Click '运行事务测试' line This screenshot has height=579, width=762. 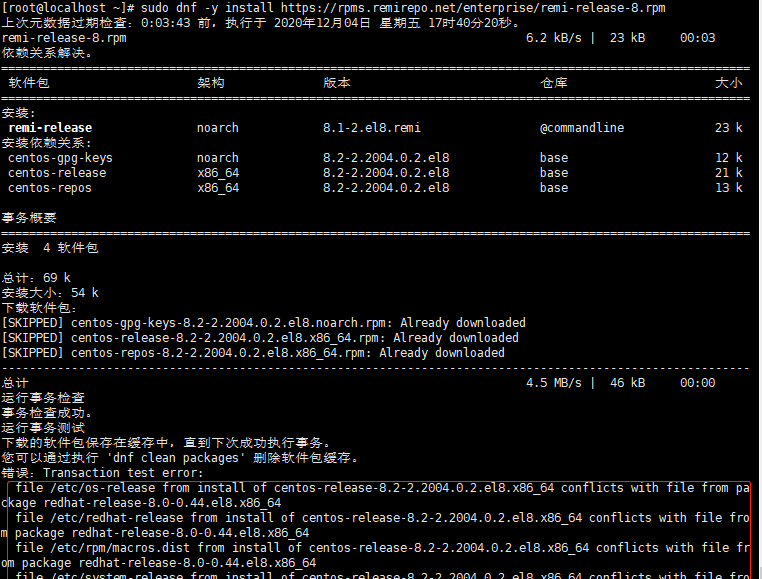(43, 428)
